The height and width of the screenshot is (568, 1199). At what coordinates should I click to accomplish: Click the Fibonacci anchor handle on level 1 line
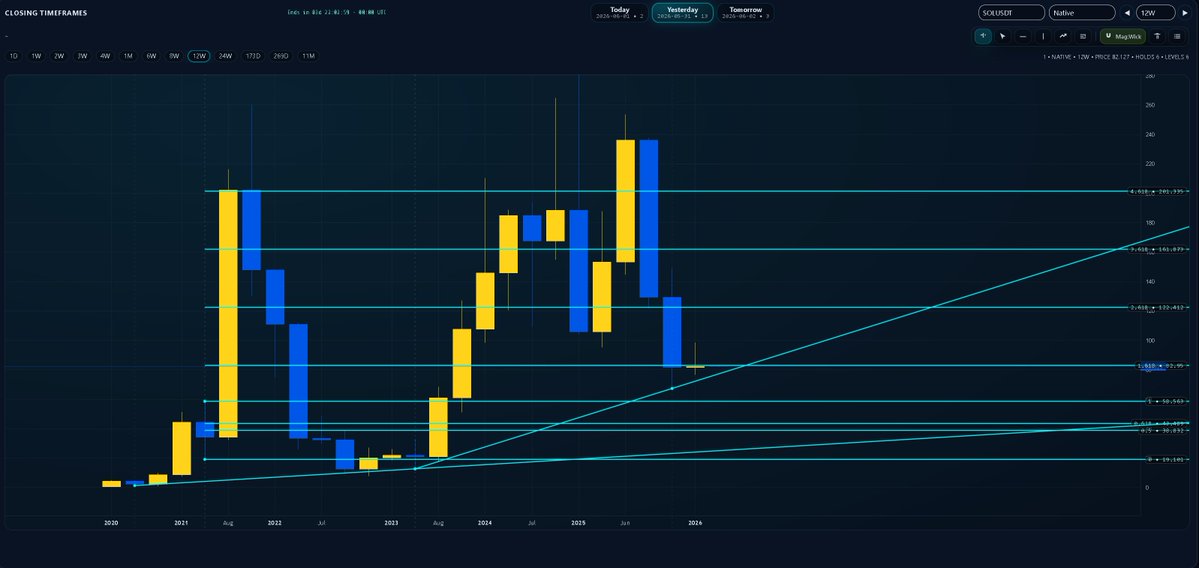(205, 401)
